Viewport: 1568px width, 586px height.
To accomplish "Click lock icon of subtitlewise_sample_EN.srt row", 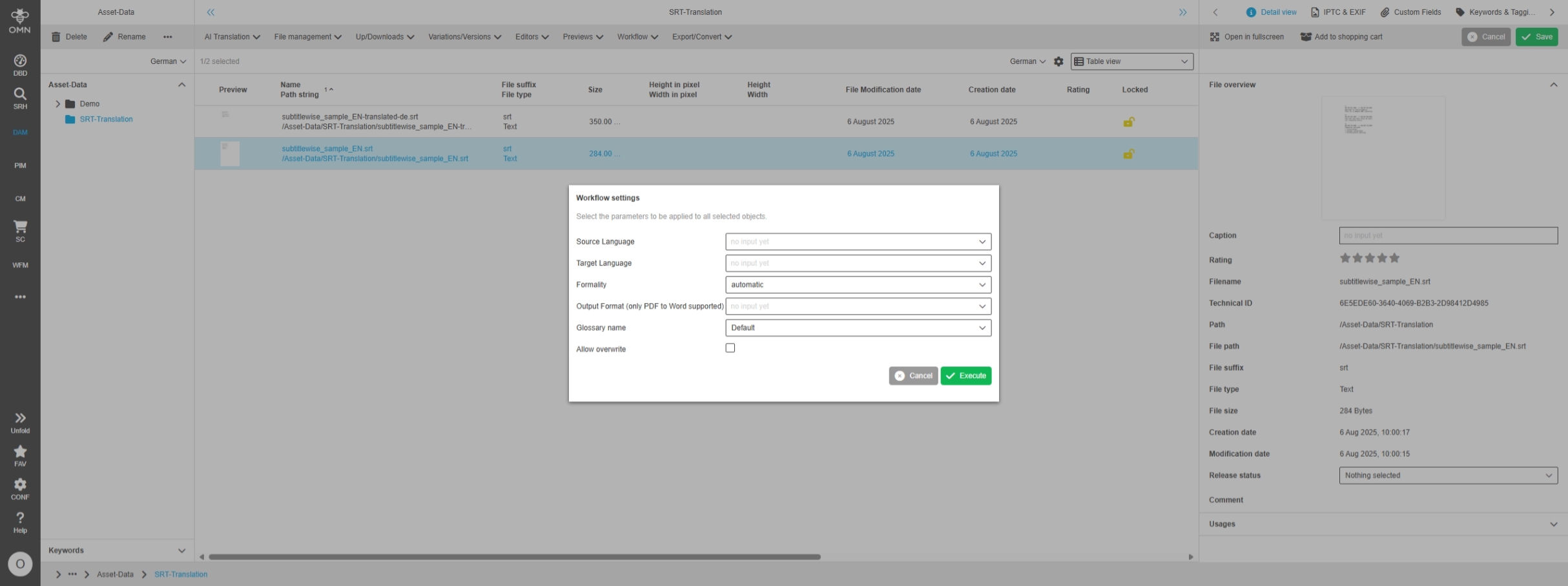I will point(1128,154).
